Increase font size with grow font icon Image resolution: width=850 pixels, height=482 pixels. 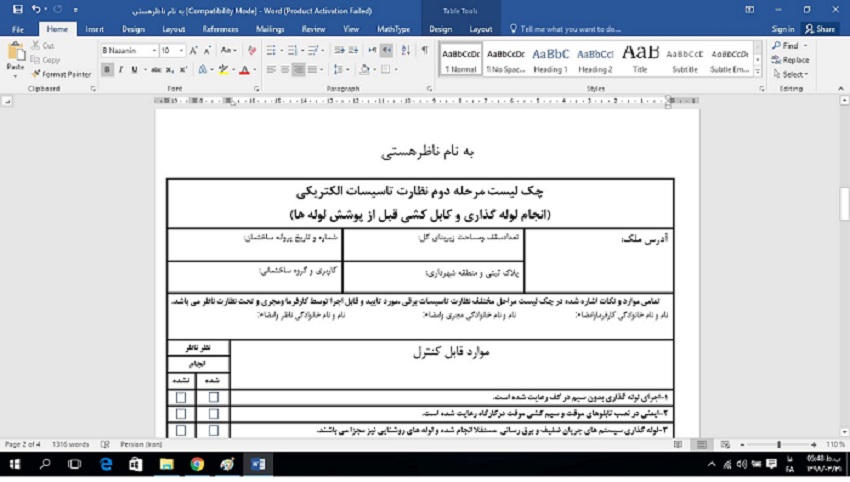pyautogui.click(x=194, y=50)
